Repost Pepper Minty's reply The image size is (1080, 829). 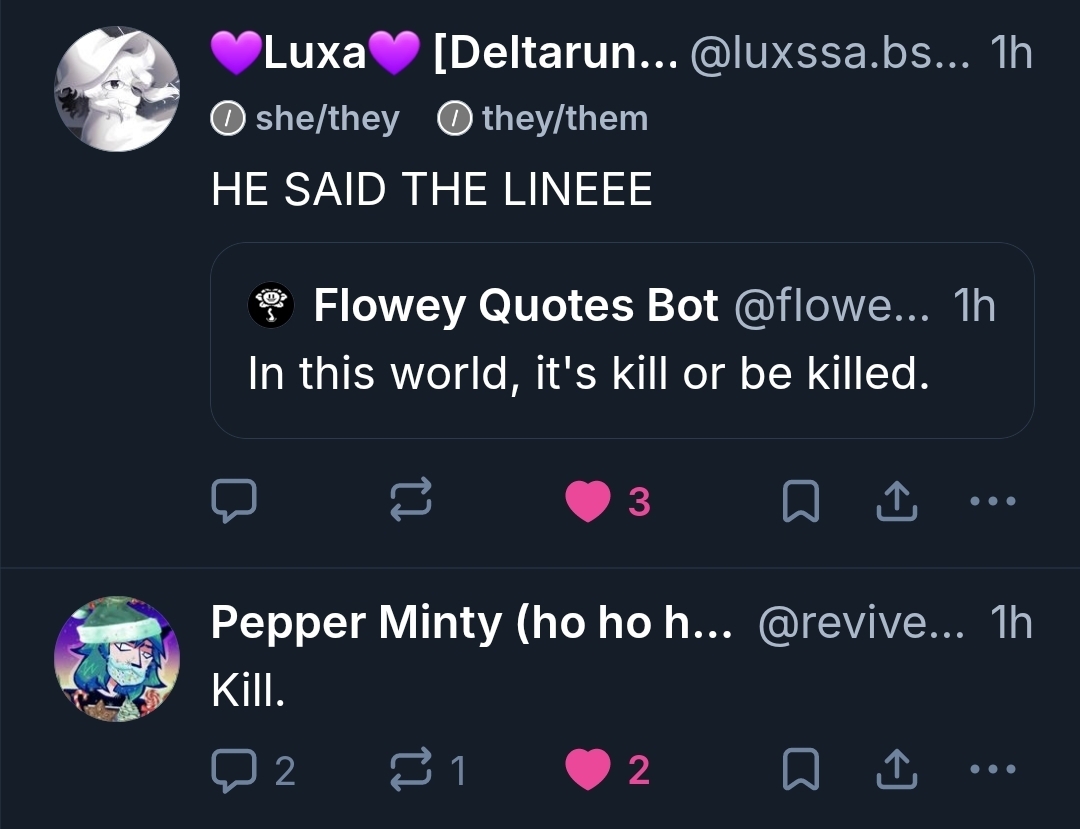(410, 769)
